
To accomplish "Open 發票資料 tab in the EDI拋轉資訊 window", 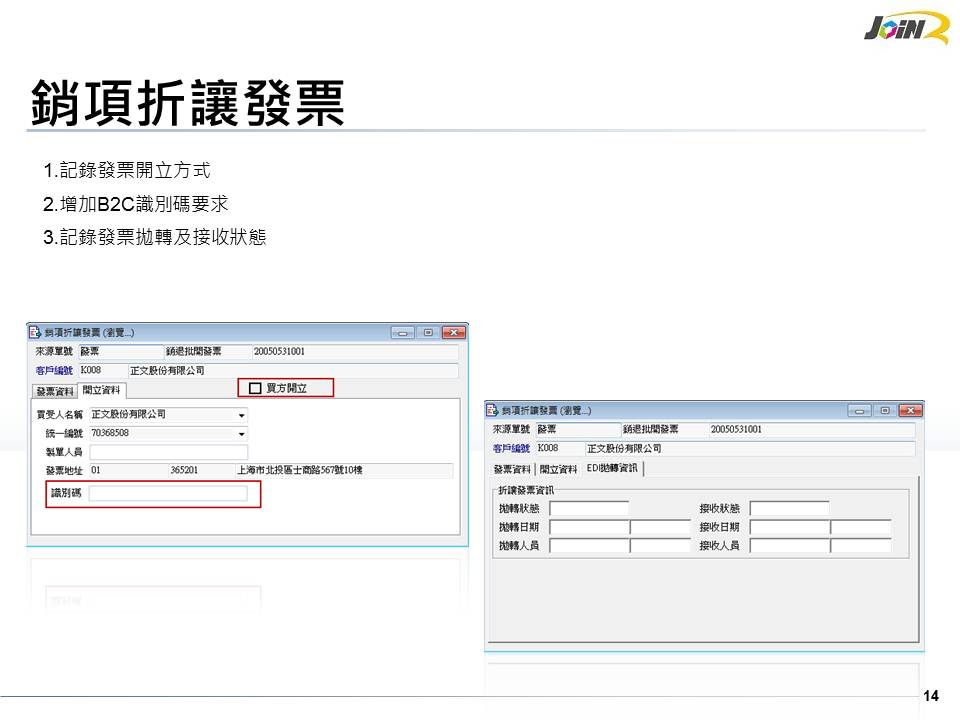I will pyautogui.click(x=512, y=469).
